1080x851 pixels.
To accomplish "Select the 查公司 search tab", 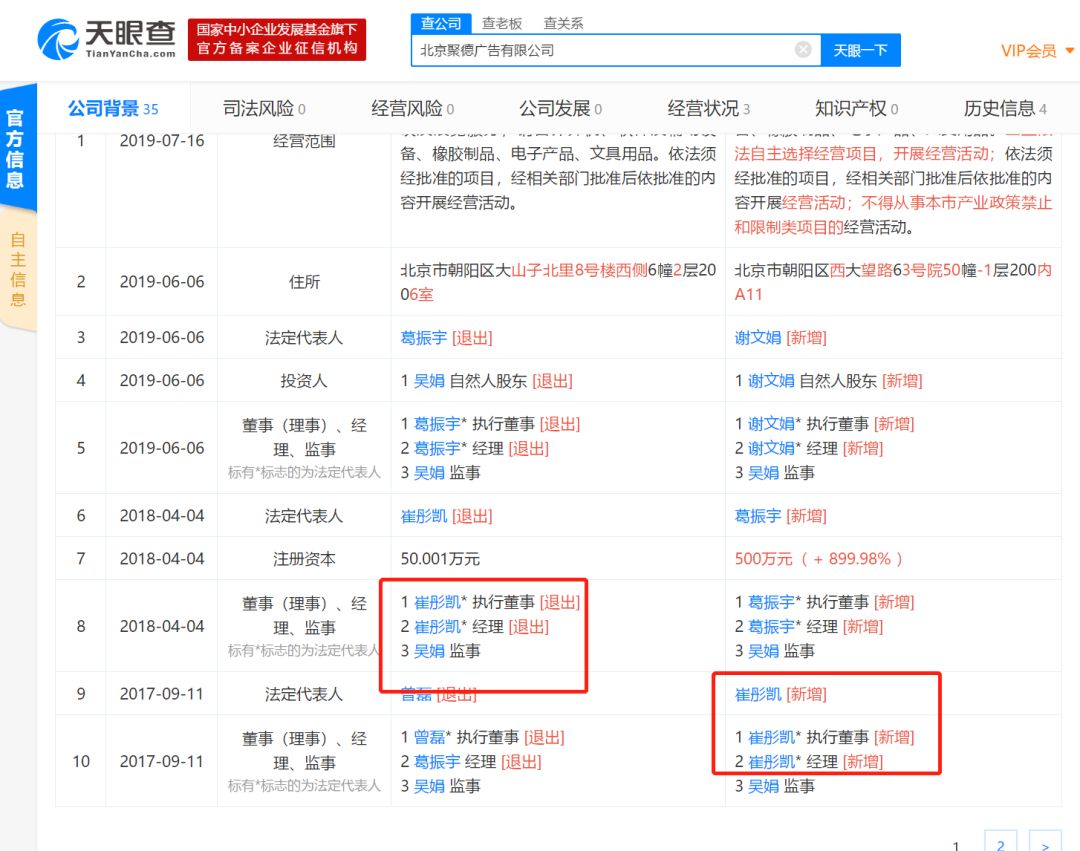I will (441, 23).
